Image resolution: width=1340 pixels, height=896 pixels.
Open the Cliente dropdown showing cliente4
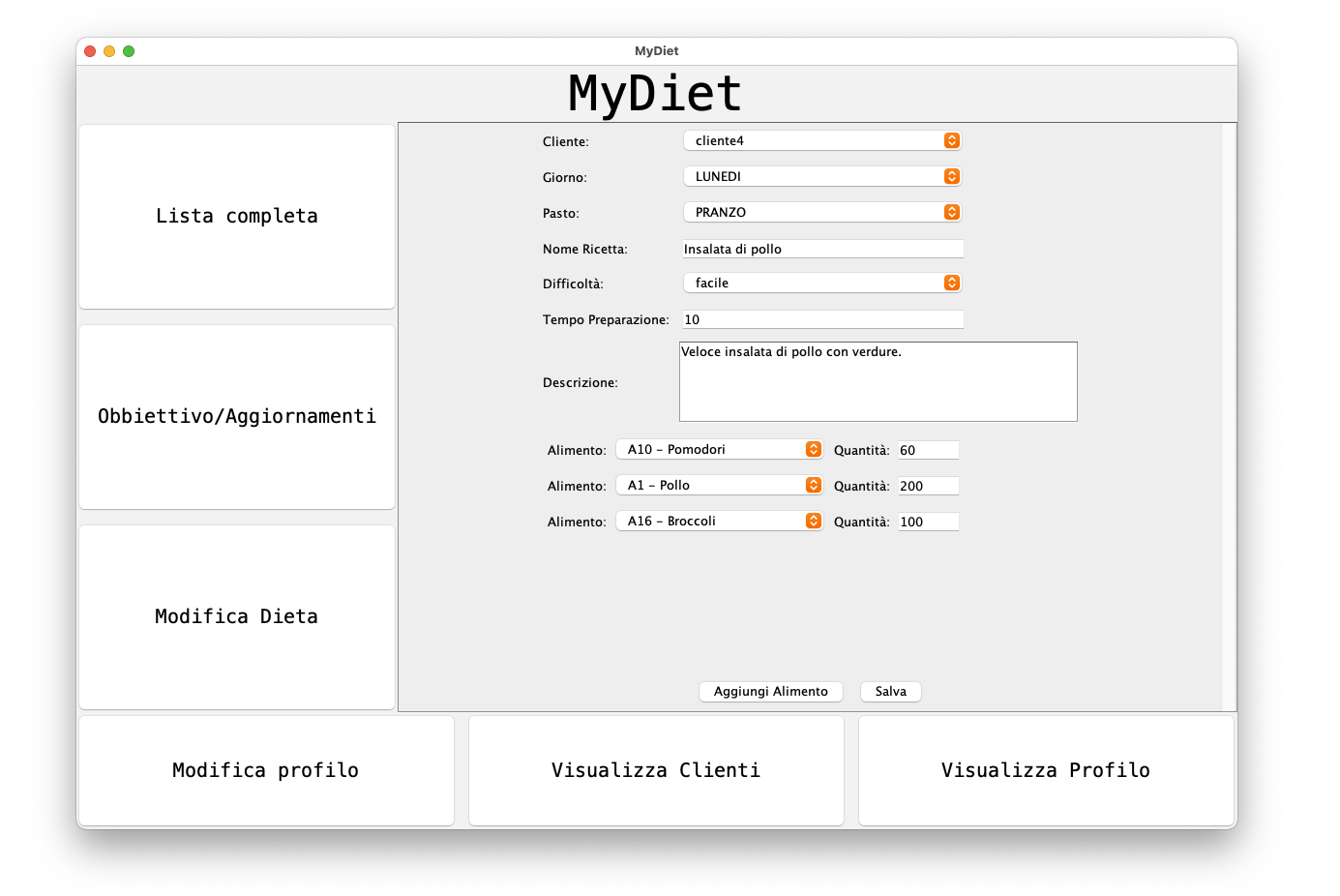pos(822,141)
